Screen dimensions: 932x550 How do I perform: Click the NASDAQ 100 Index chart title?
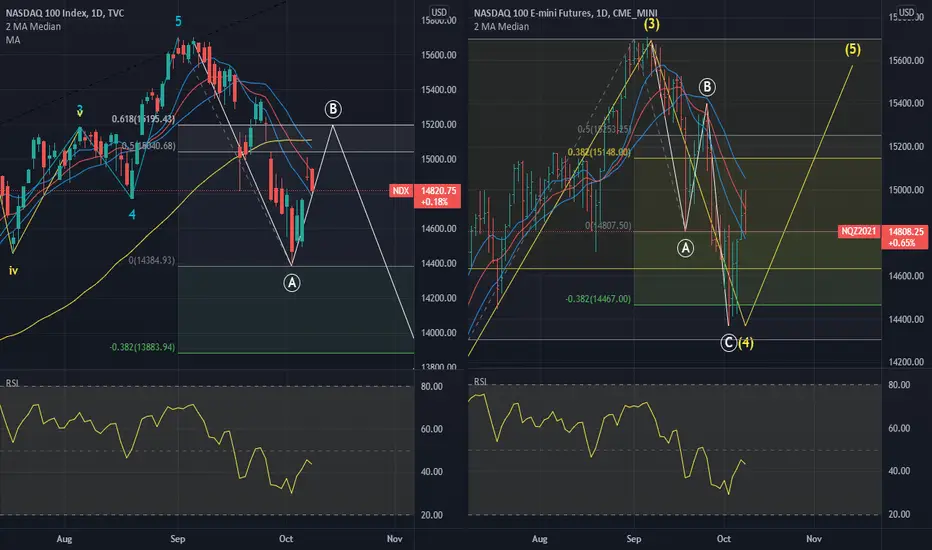(65, 13)
